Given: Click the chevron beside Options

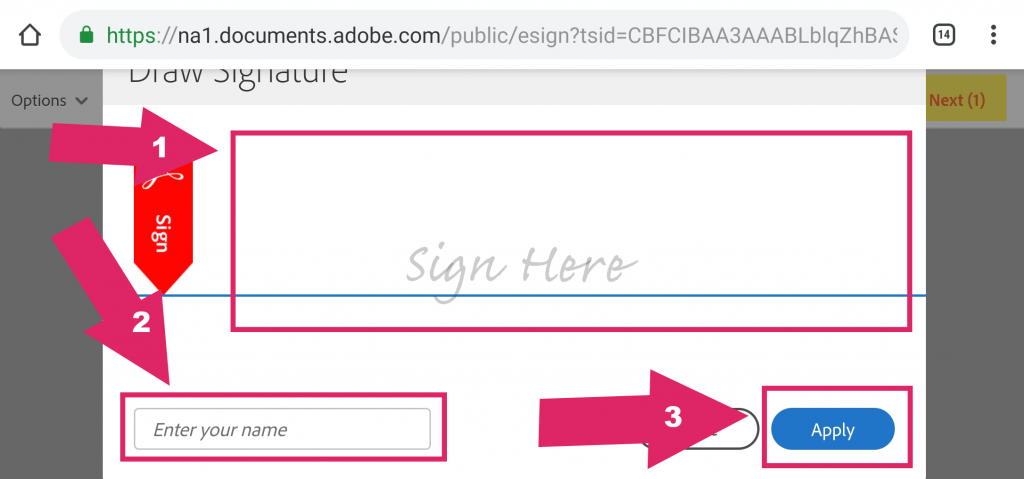Looking at the screenshot, I should (82, 101).
